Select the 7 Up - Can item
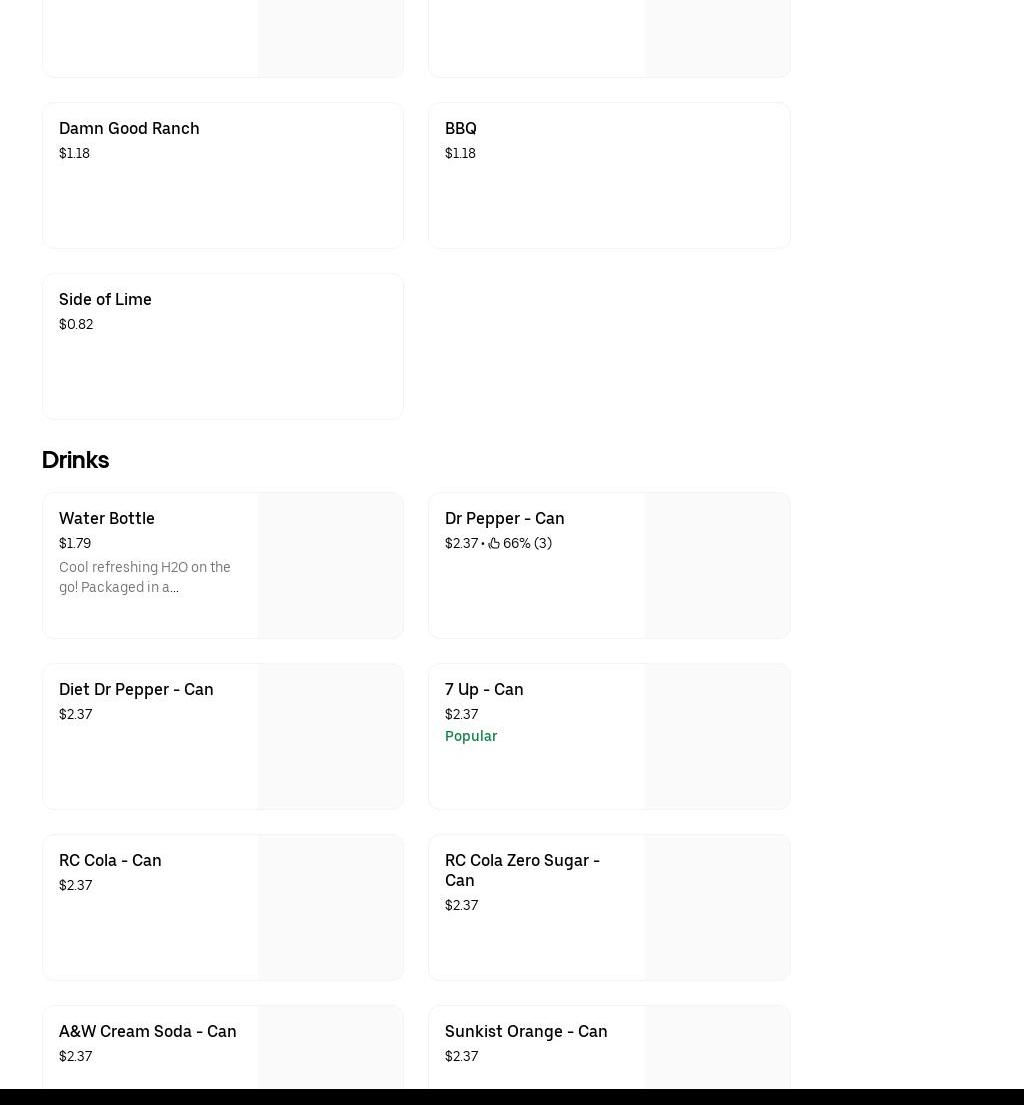Screen dimensions: 1024x1105 click(x=610, y=736)
